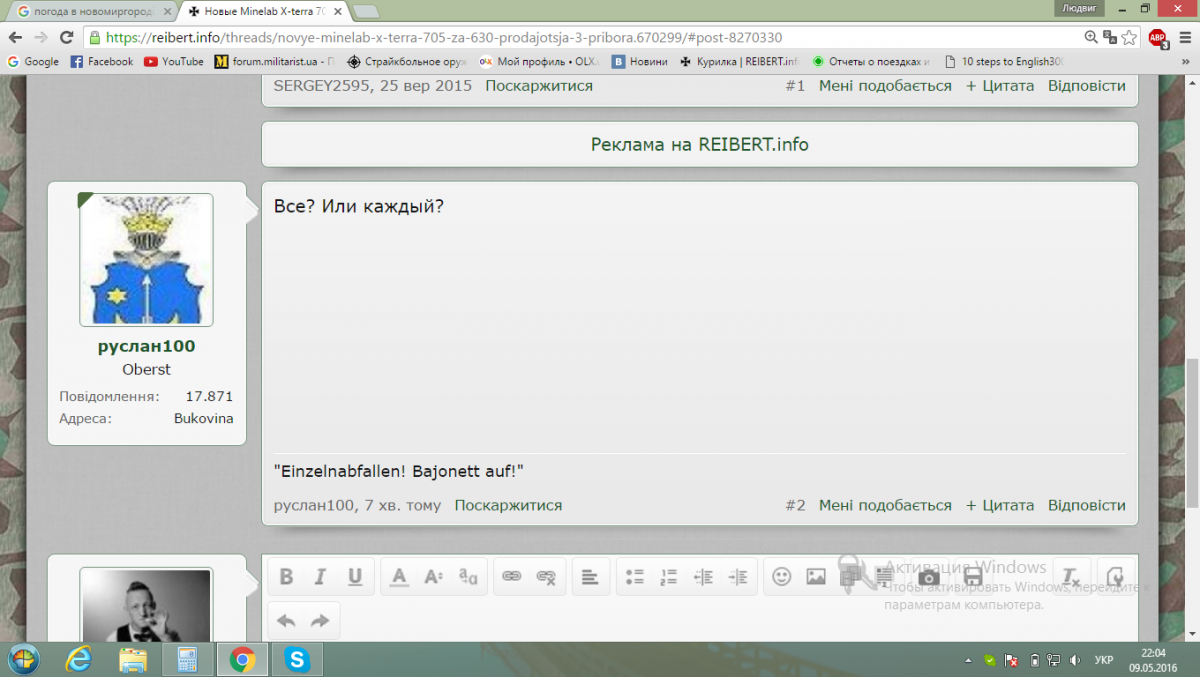This screenshot has height=677, width=1200.
Task: Insert an unordered bullet list
Action: [x=634, y=577]
